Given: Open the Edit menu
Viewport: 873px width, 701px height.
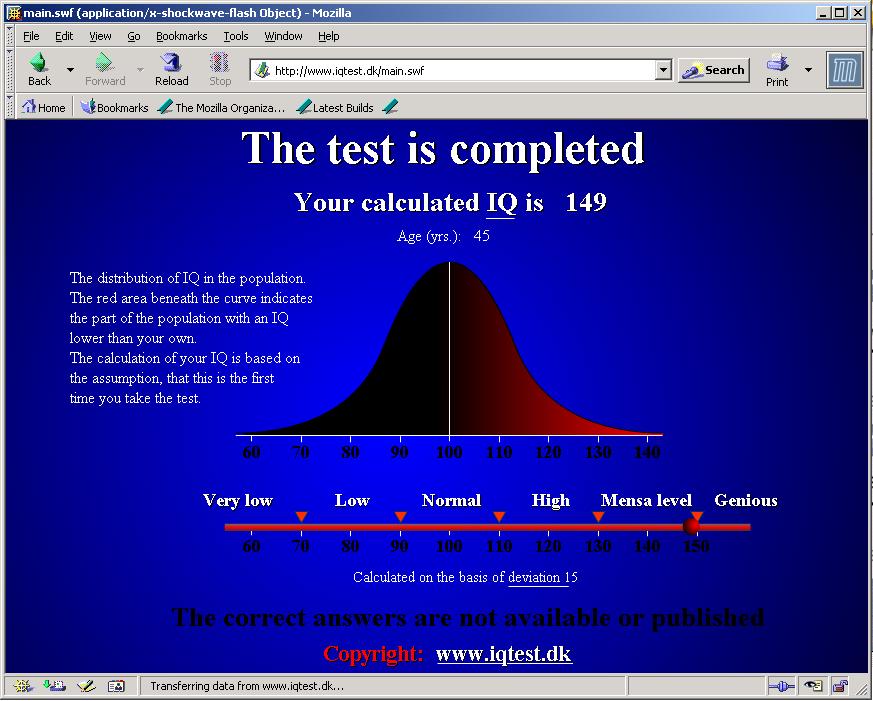Looking at the screenshot, I should pyautogui.click(x=64, y=36).
